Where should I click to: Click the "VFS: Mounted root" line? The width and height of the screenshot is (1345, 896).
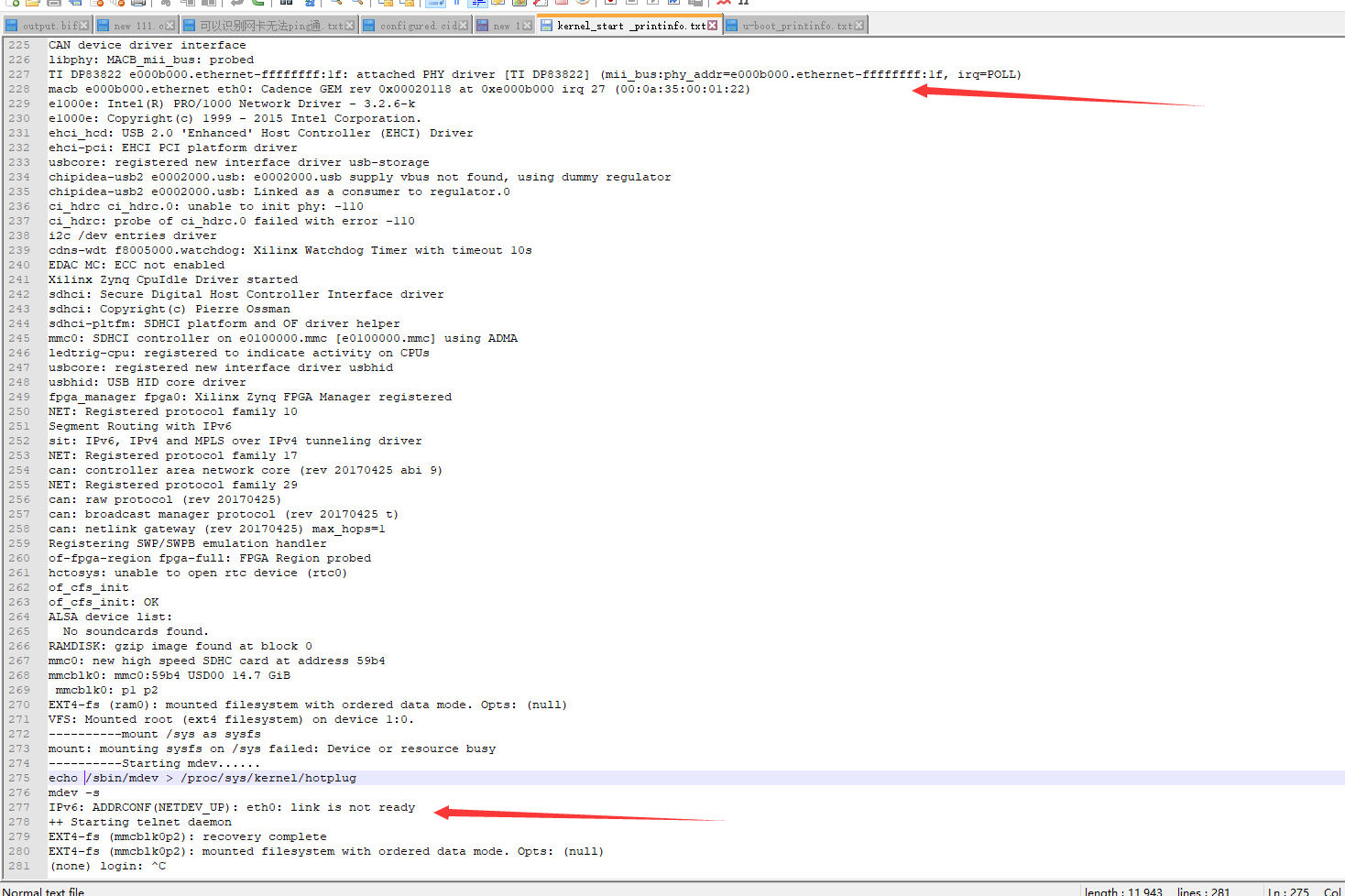point(231,719)
